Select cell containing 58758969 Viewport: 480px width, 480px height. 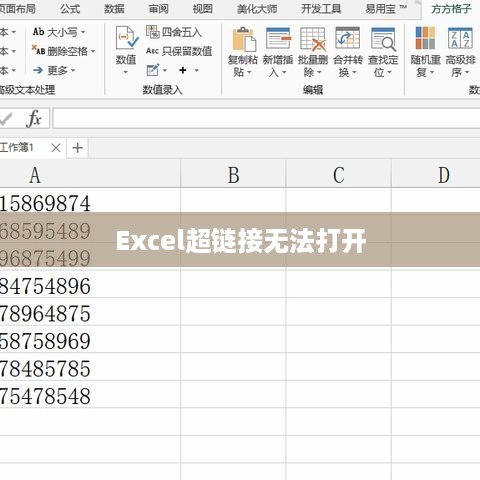click(90, 340)
